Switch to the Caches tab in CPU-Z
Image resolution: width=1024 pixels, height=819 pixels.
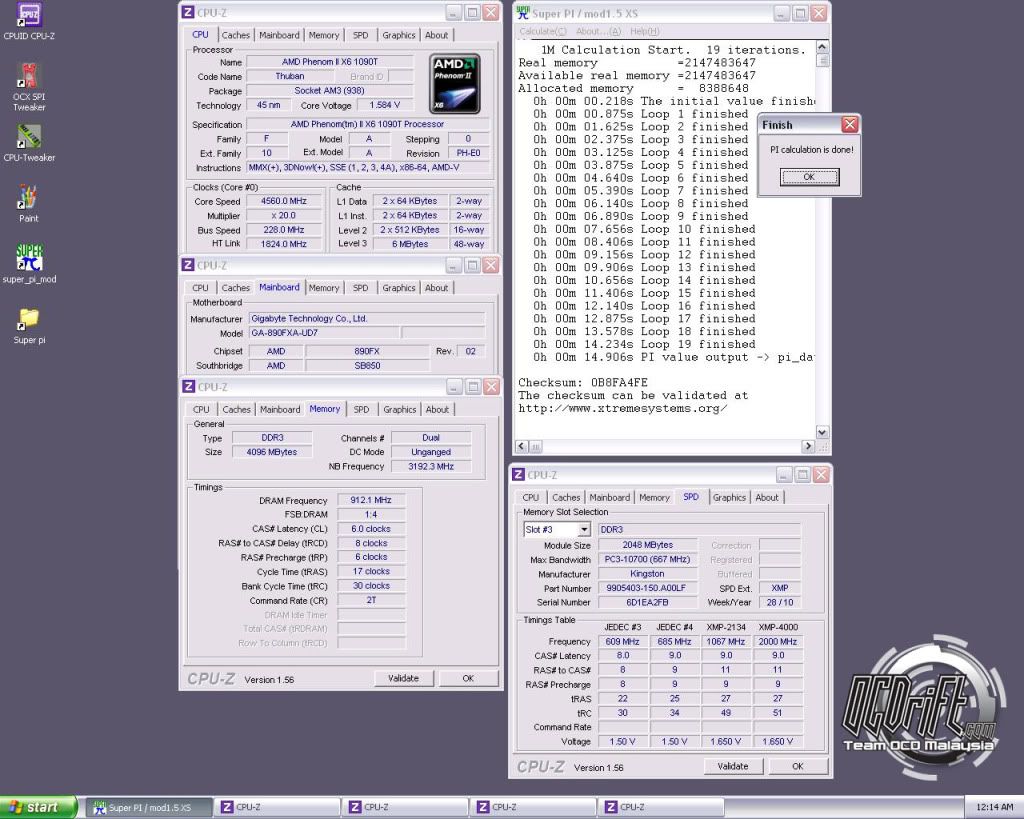click(x=236, y=34)
